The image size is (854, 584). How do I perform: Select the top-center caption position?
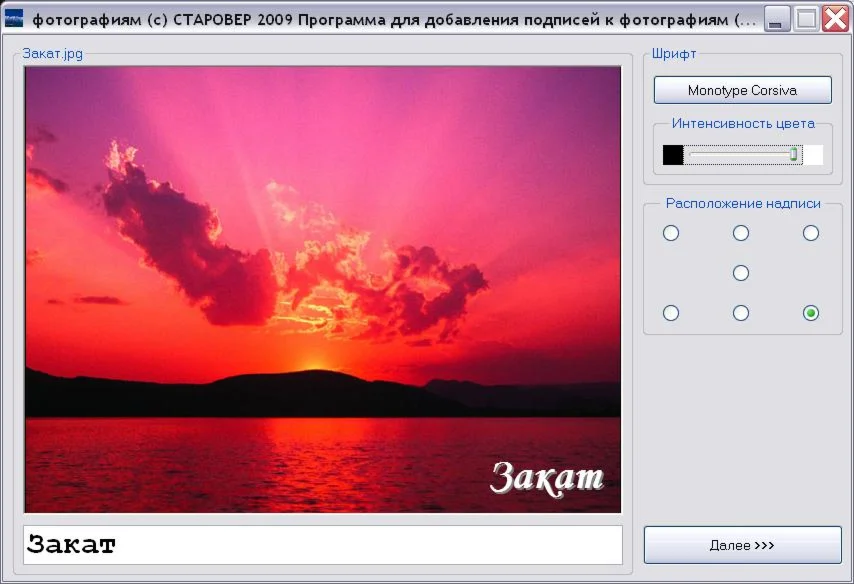click(x=741, y=233)
